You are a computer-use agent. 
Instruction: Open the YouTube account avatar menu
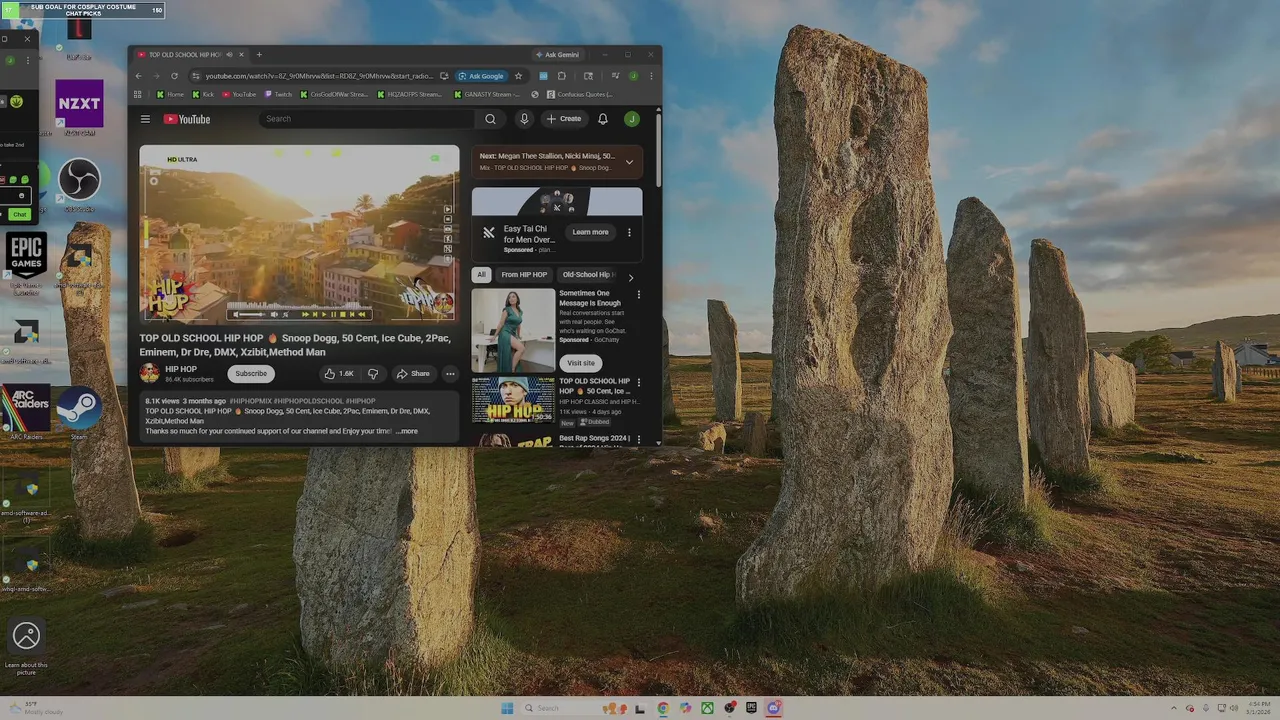tap(632, 119)
